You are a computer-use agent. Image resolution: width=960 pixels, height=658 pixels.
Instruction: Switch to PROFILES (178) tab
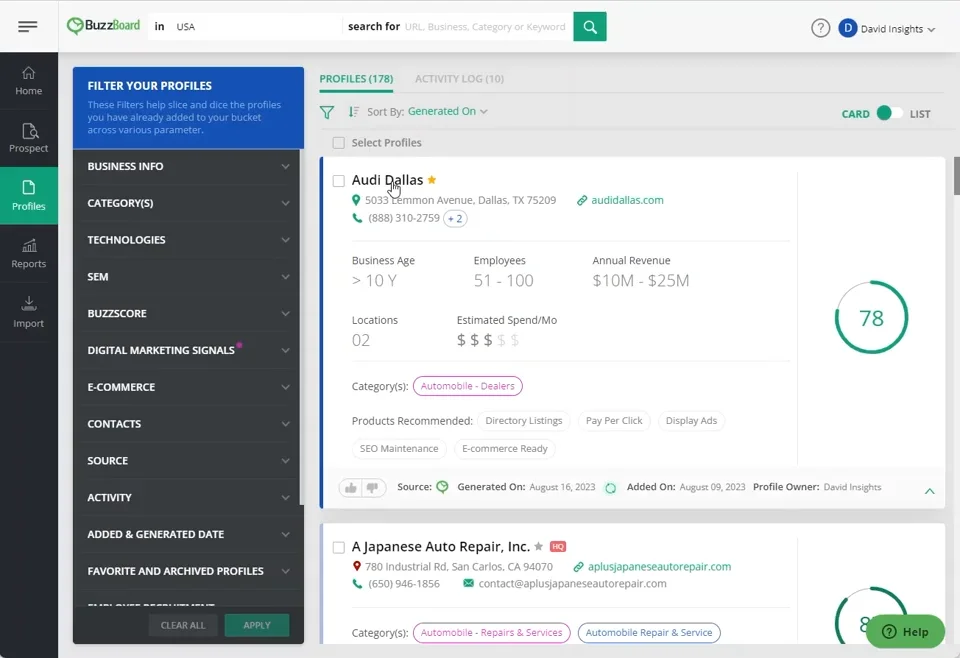[x=356, y=79]
